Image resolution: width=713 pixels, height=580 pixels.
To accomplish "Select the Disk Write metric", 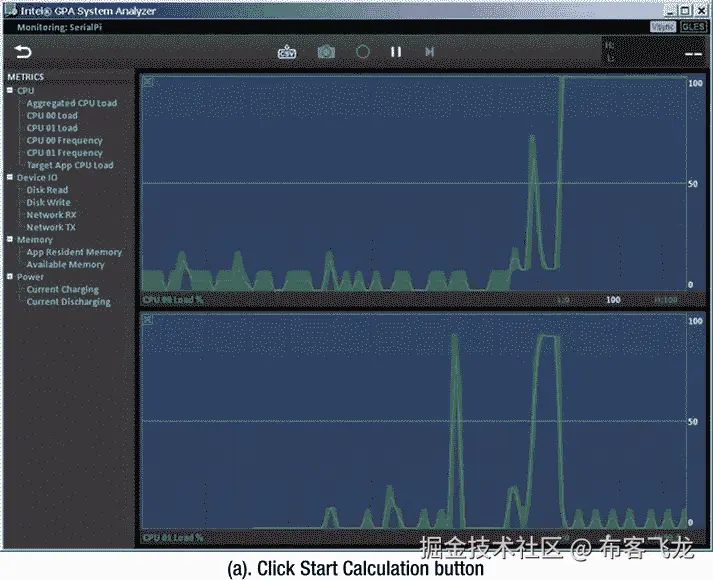I will tap(48, 202).
